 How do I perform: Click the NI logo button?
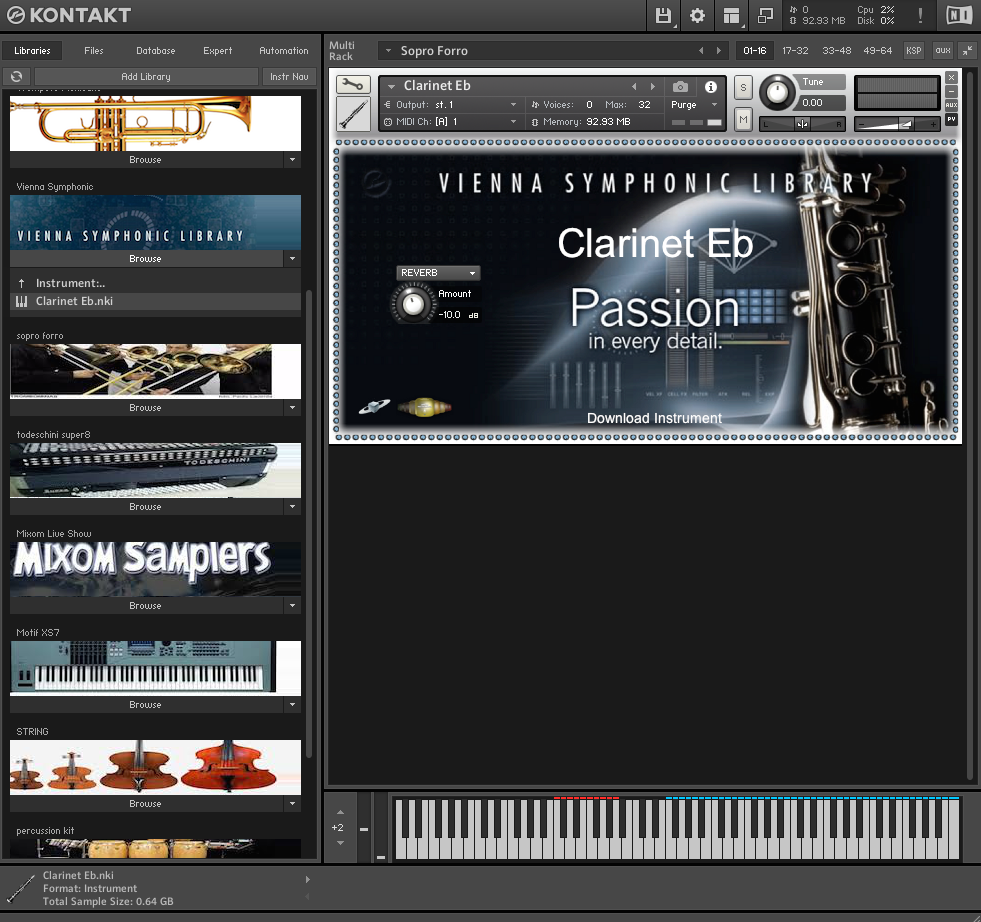(959, 16)
